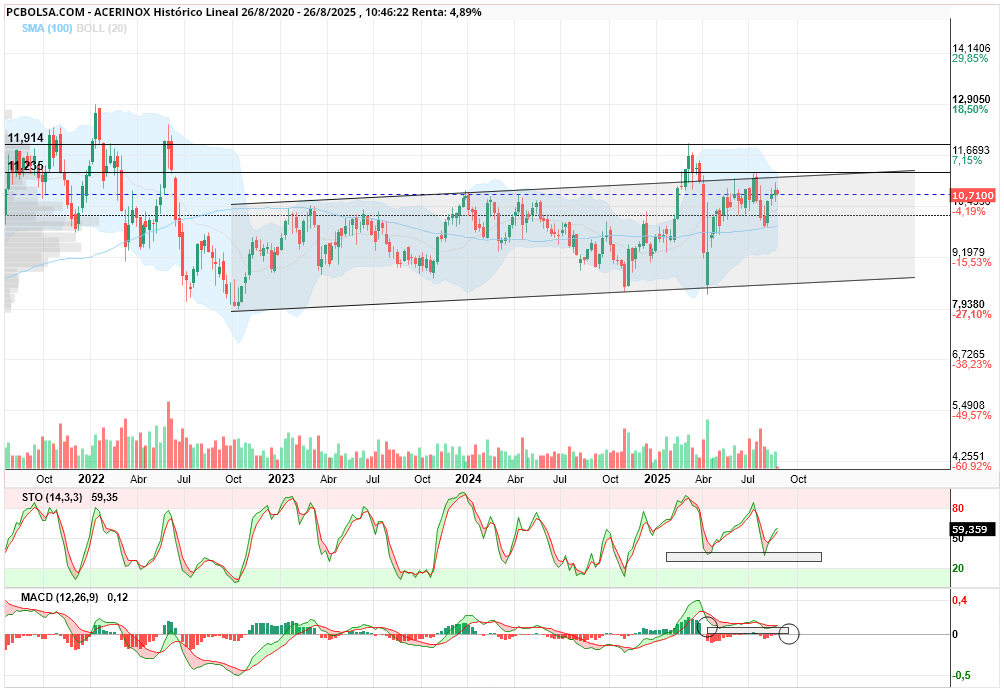Viewport: 1004px width, 692px height.
Task: Select the PCBOLSA.COM ACERINOX chart title
Action: 243,12
